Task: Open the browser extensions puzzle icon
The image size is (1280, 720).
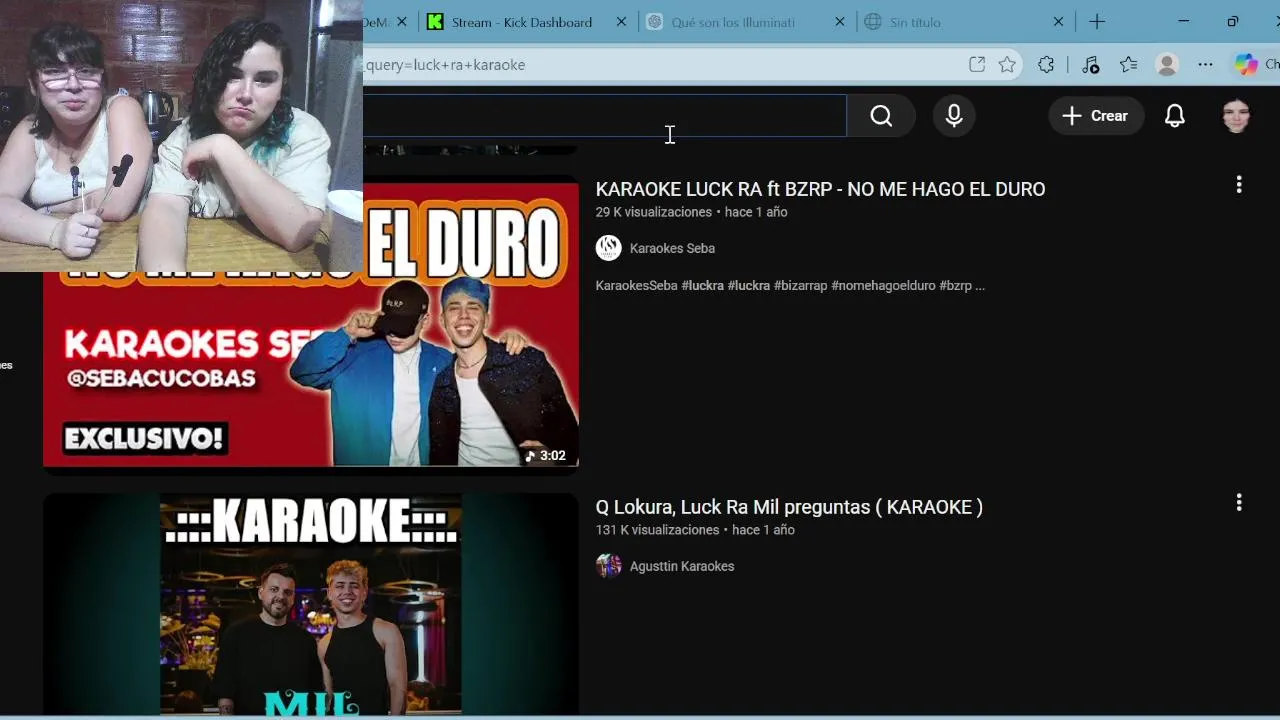Action: 1046,65
